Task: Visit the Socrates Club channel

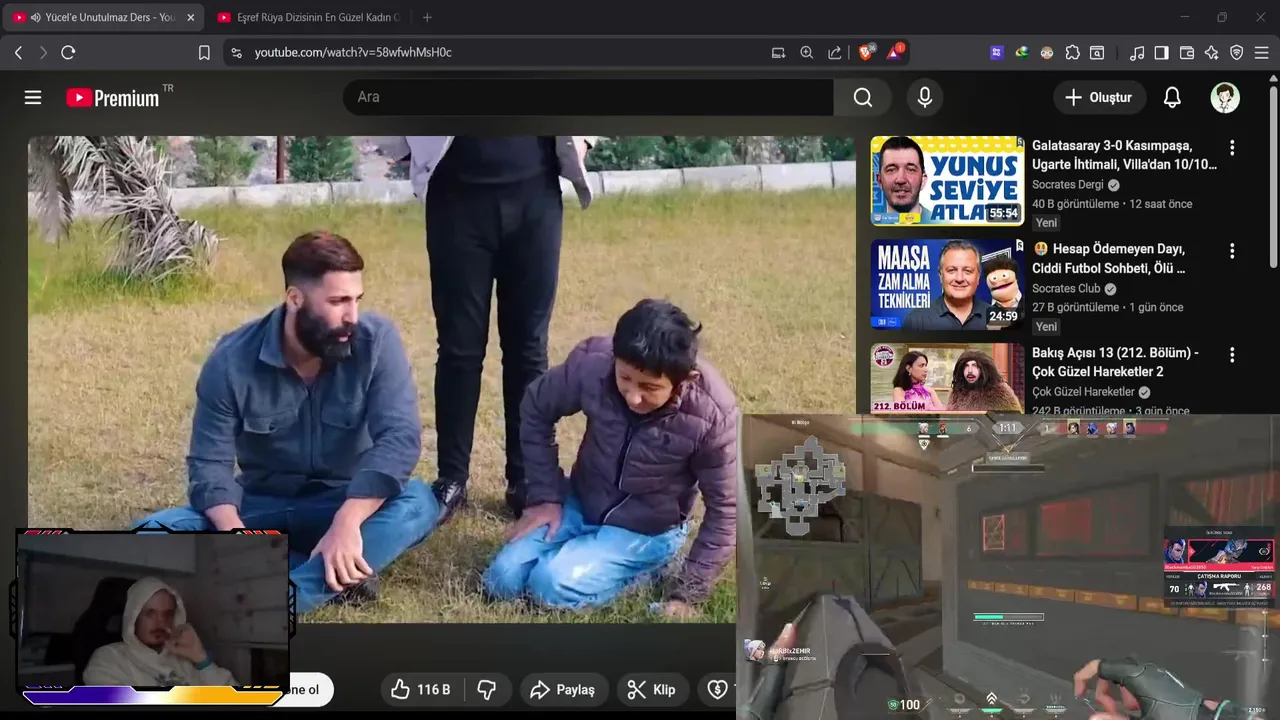Action: [1066, 289]
